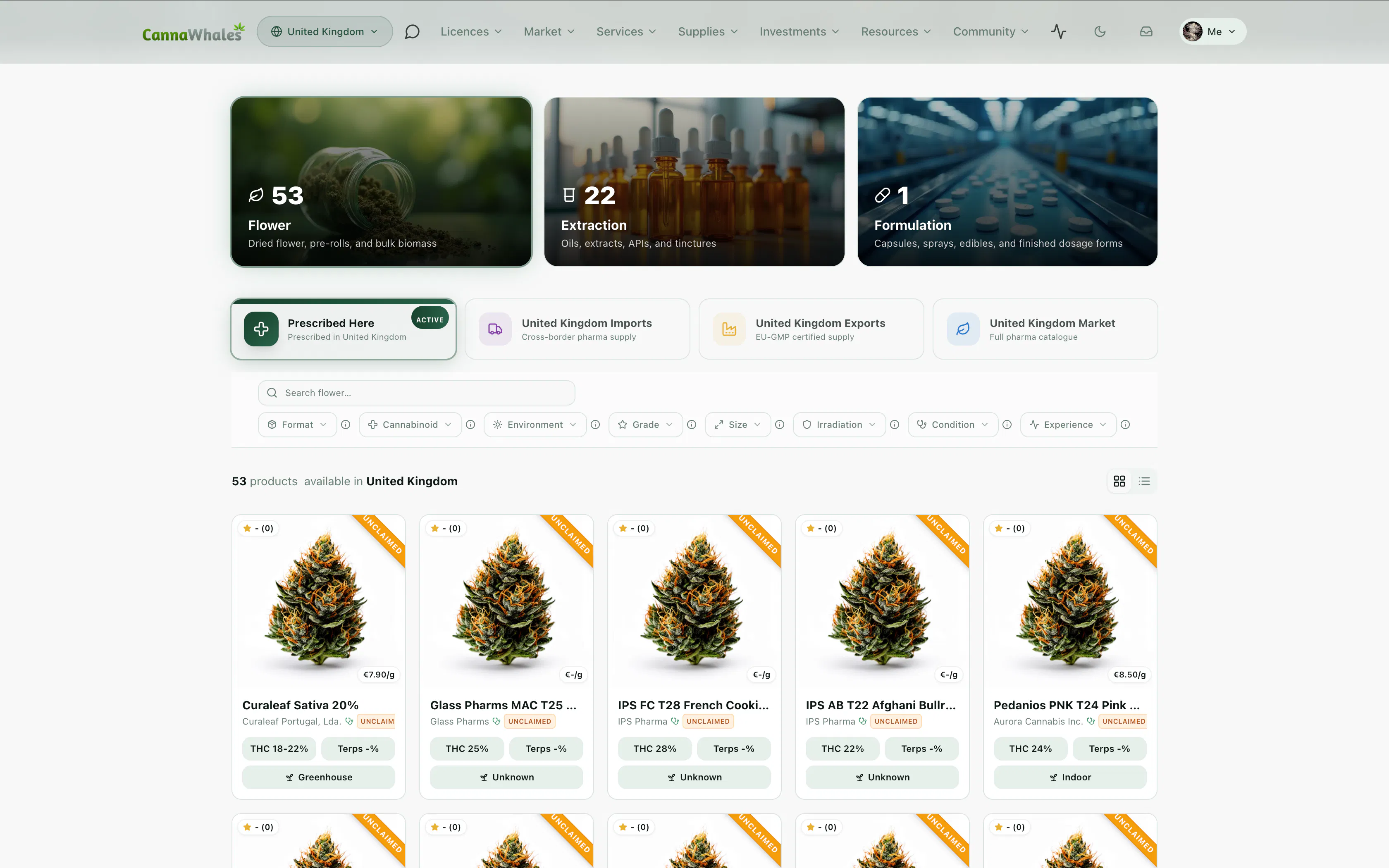Switch to United Kingdom Imports tab
1389x868 pixels.
click(x=577, y=329)
